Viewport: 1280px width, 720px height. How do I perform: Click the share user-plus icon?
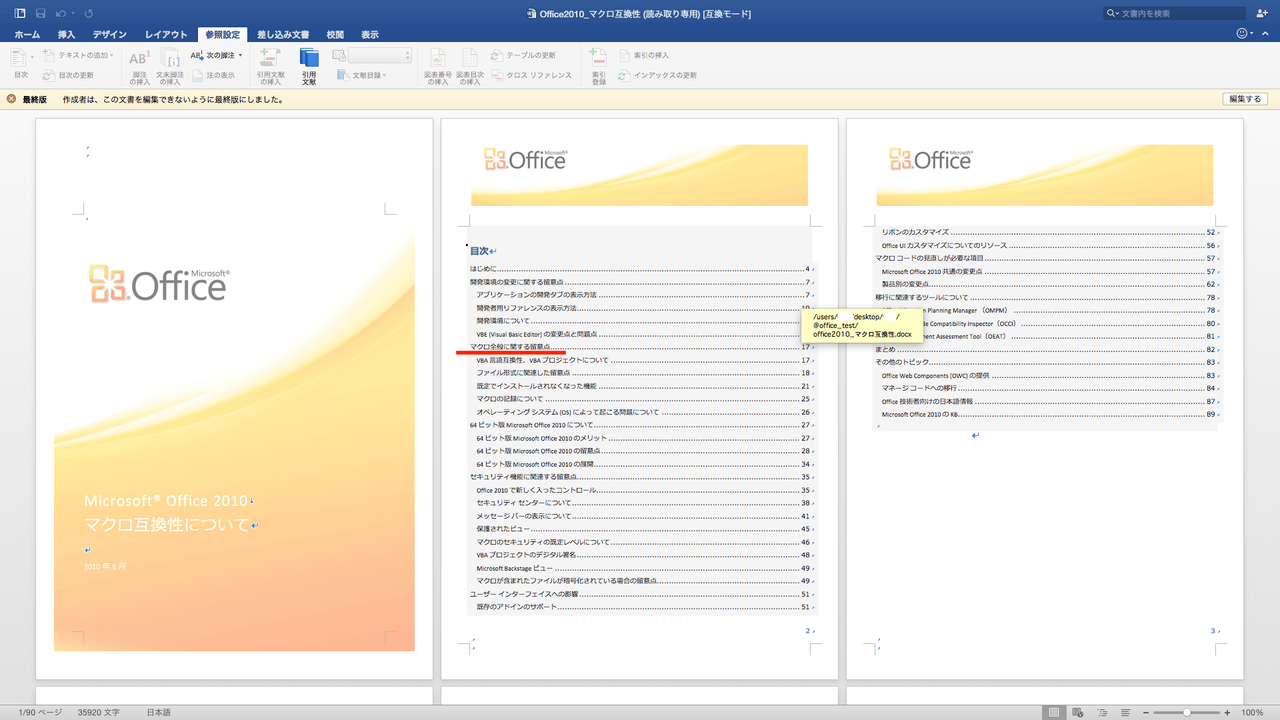point(1262,13)
